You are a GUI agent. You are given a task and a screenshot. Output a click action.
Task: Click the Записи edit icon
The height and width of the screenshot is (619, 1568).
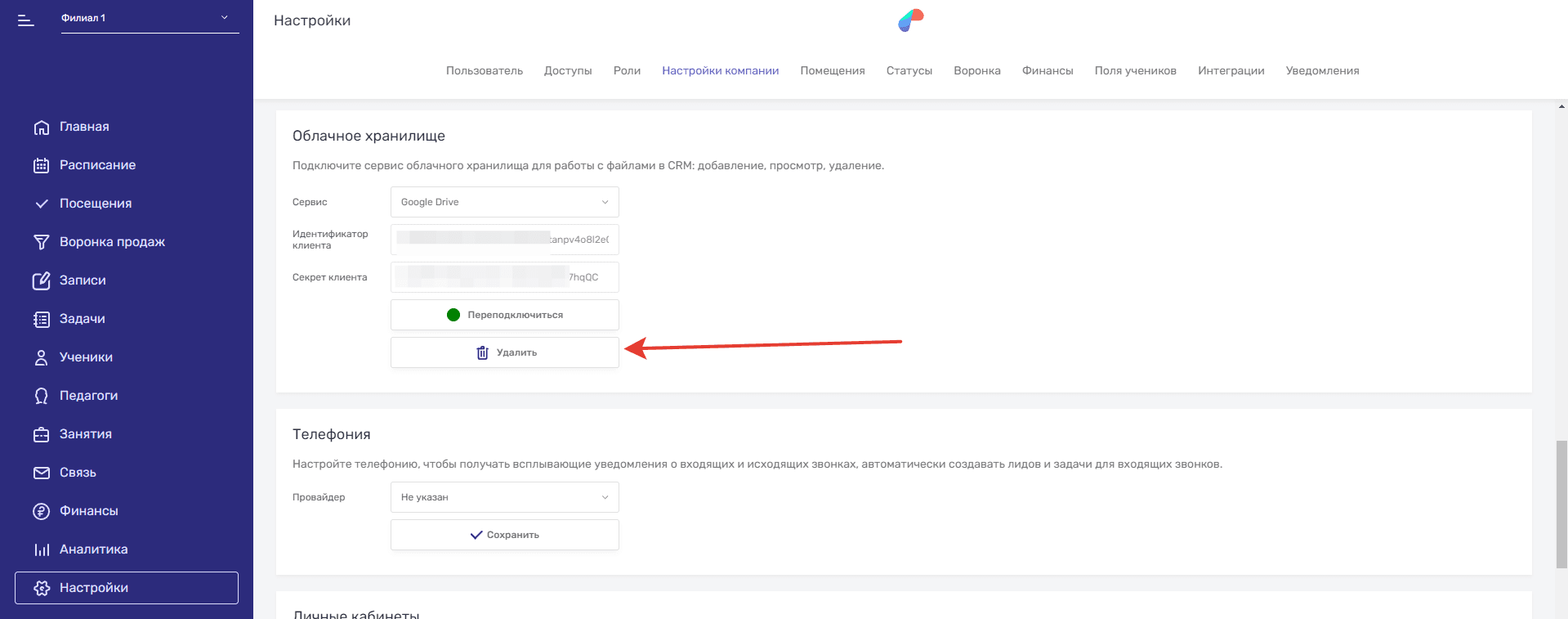(x=42, y=281)
